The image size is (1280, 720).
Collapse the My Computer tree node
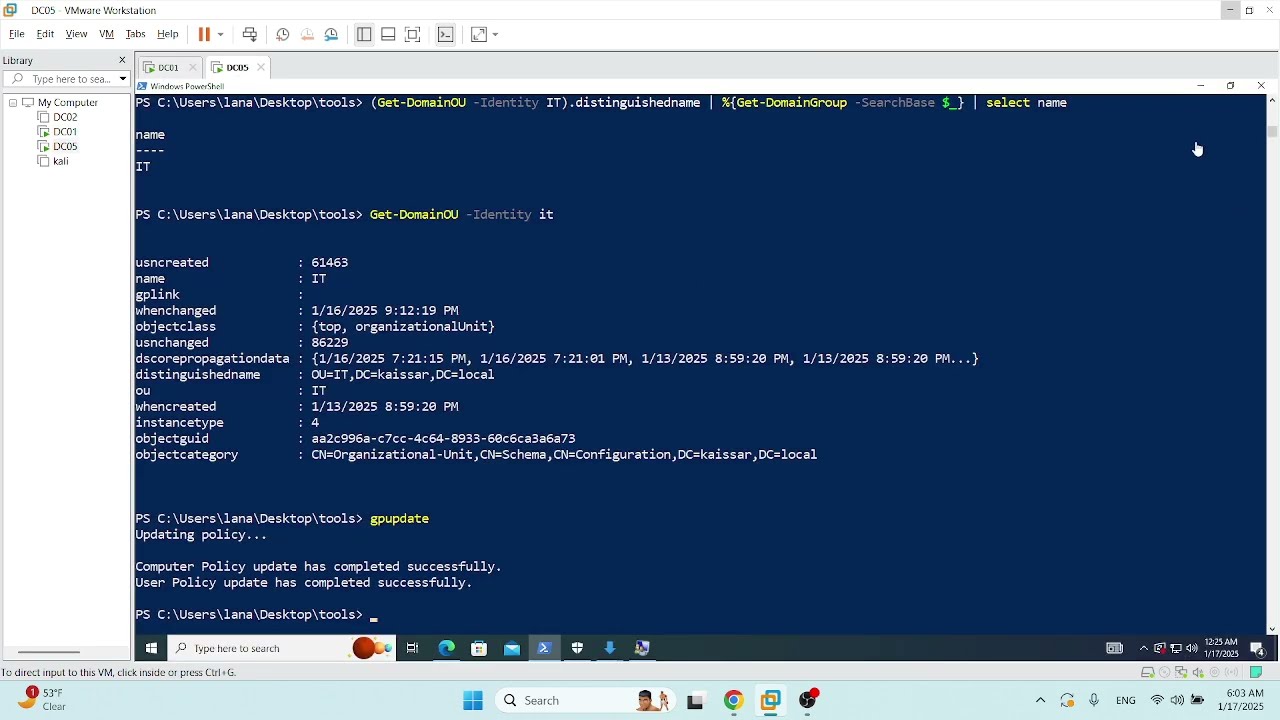click(12, 103)
